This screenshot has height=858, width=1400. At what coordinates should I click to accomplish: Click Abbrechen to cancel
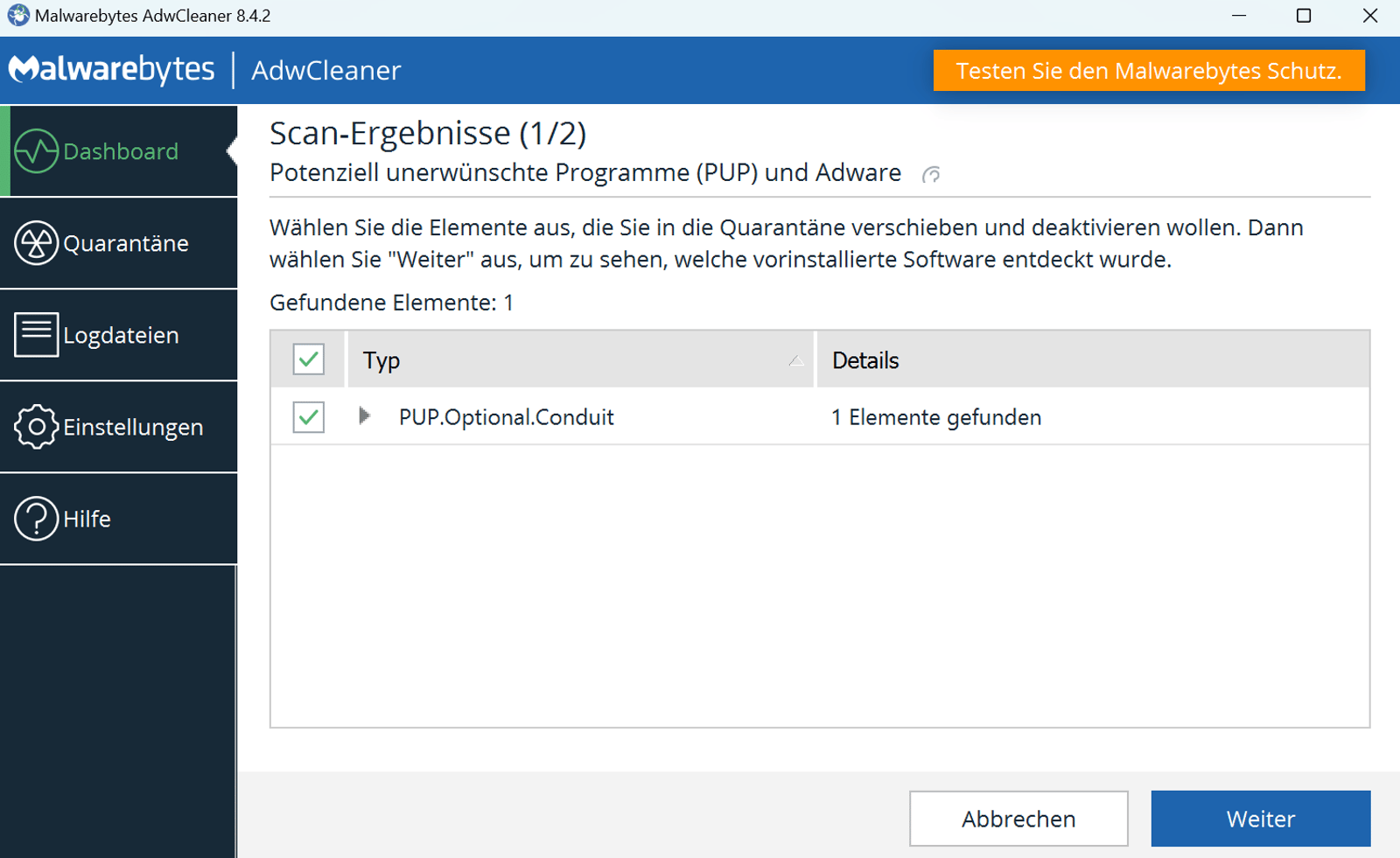pyautogui.click(x=1018, y=818)
